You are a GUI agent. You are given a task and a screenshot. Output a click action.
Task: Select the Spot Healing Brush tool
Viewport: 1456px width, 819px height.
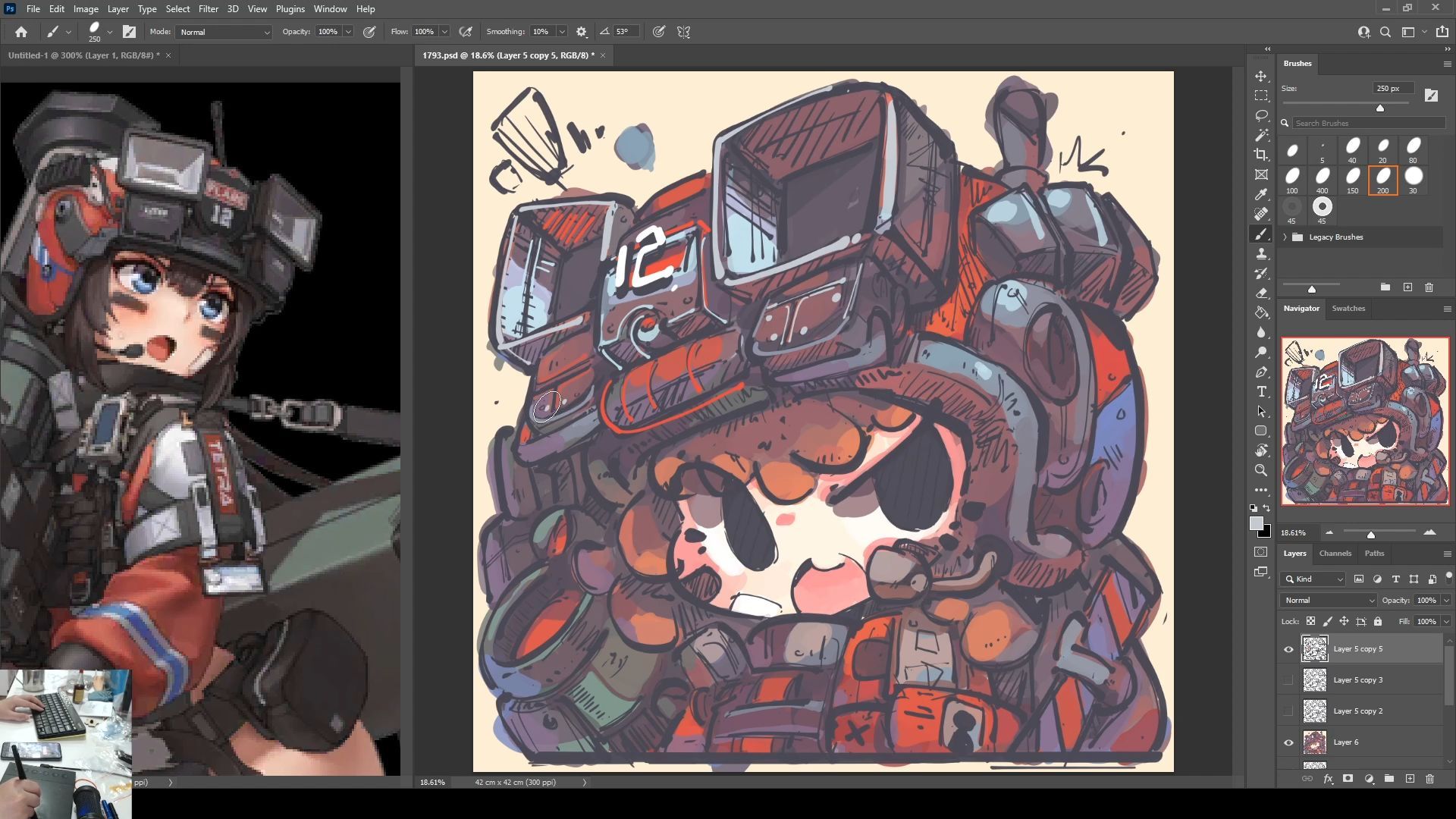[1261, 215]
